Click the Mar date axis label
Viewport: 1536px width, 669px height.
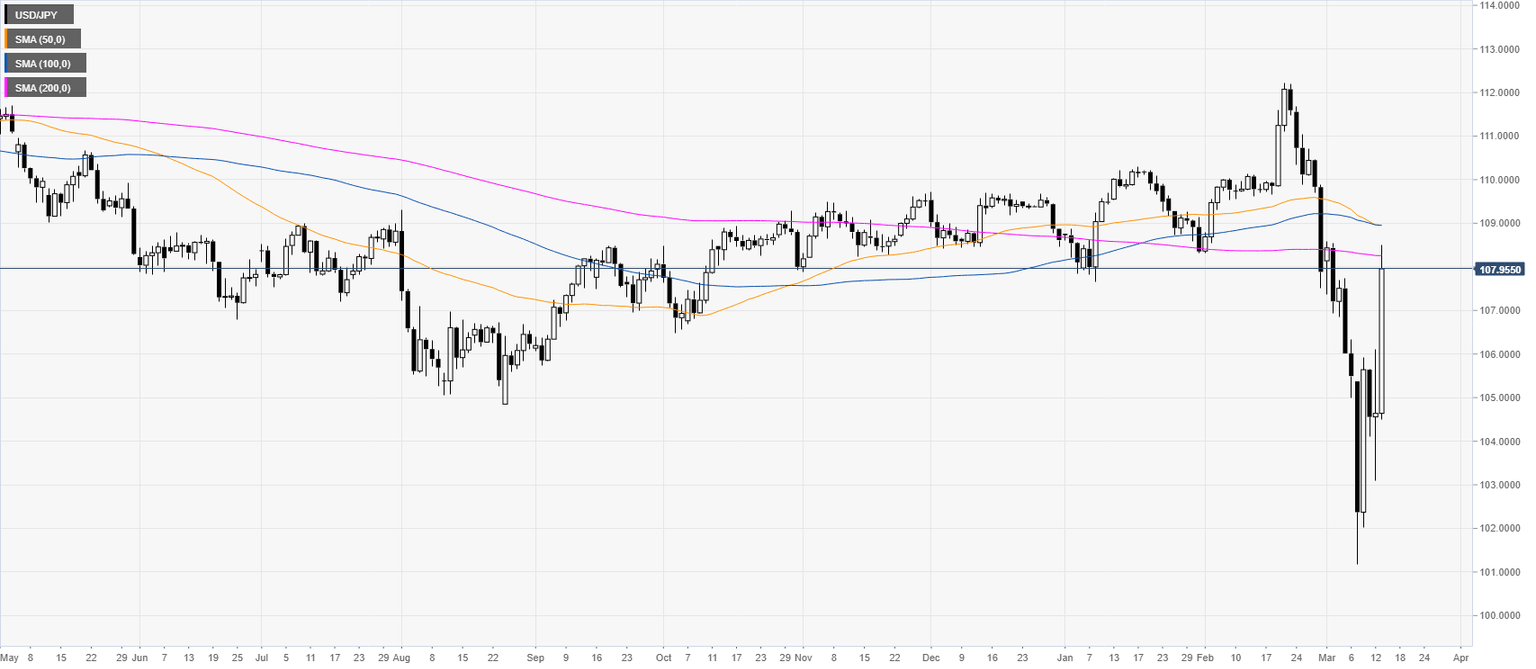pos(1325,659)
